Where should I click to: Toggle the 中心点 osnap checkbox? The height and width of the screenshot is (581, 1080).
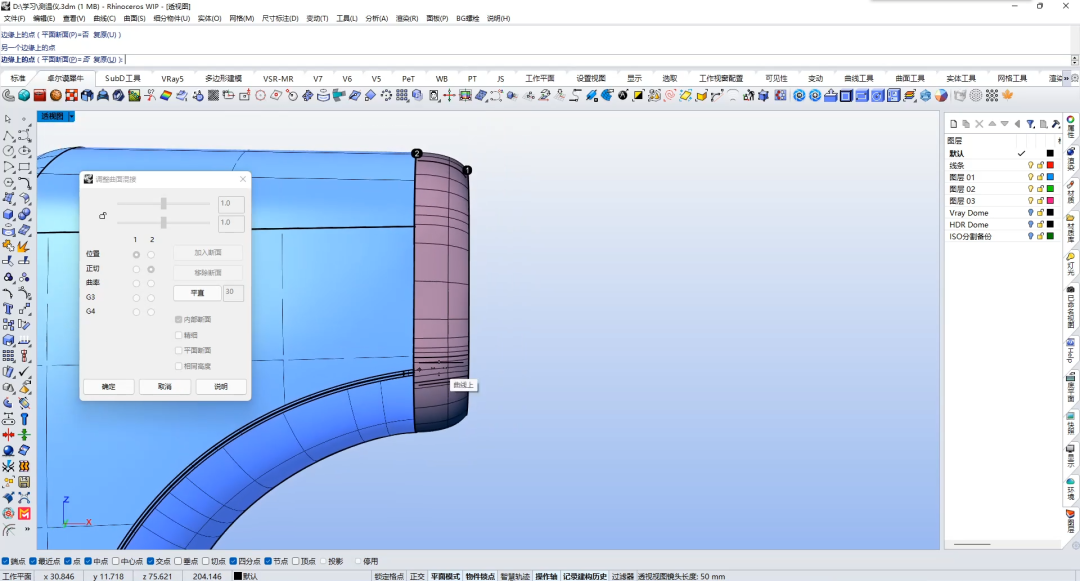pos(116,561)
